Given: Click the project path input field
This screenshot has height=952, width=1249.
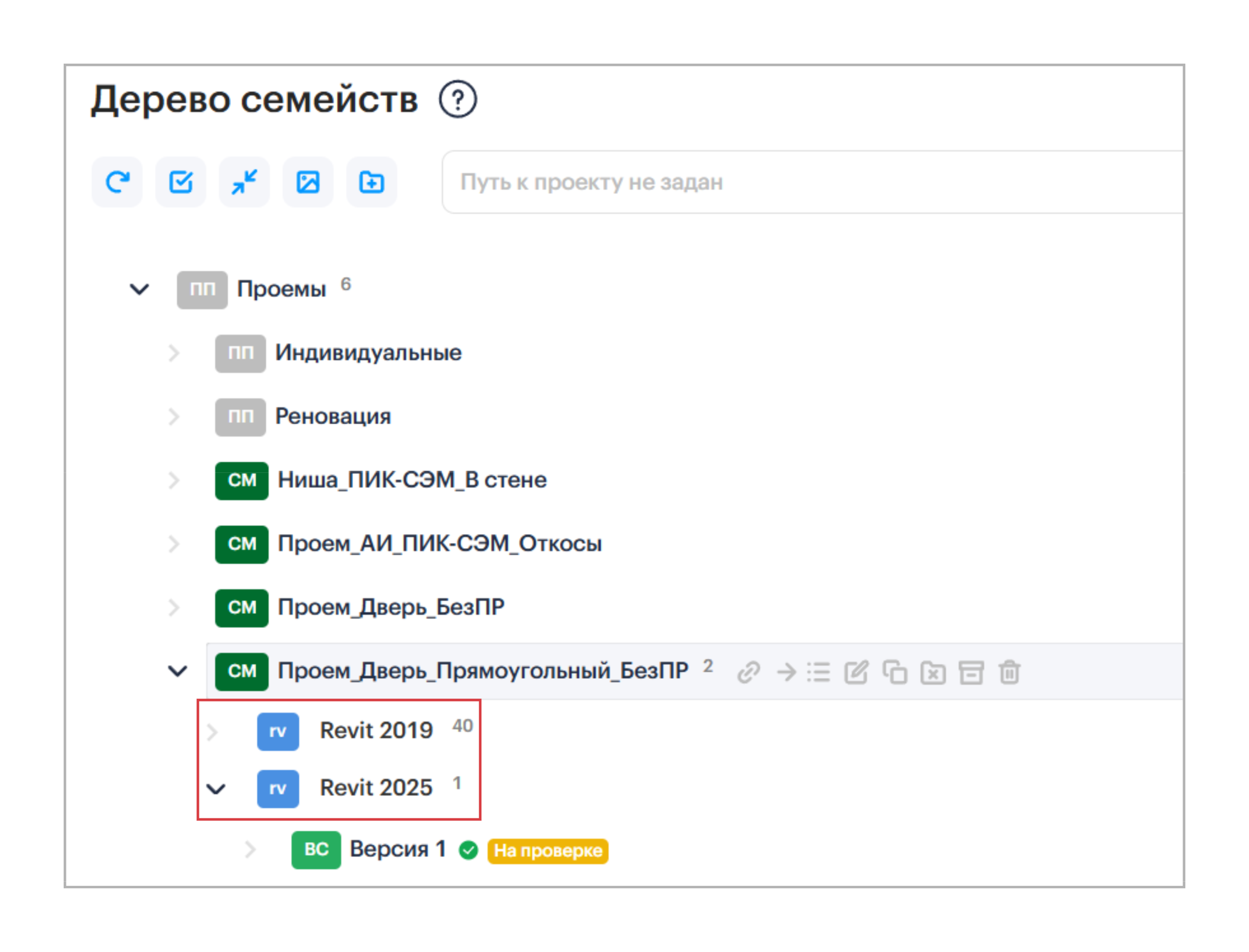Looking at the screenshot, I should point(813,182).
